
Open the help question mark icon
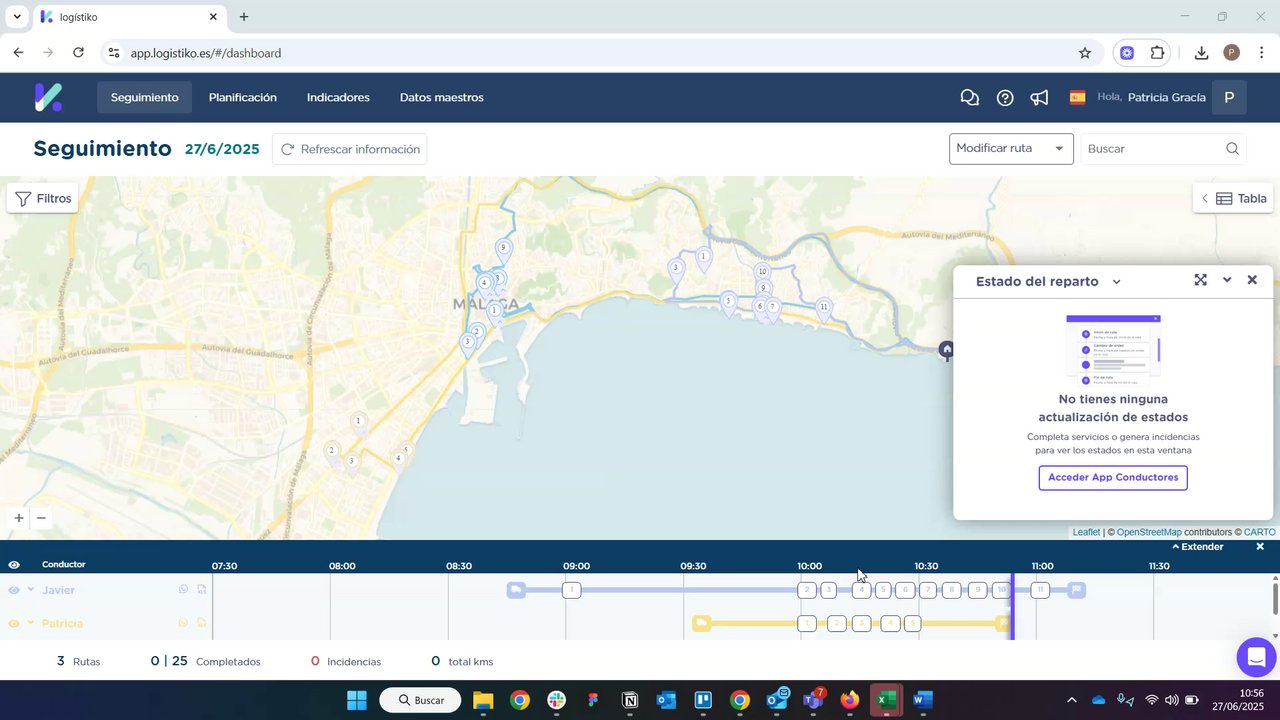tap(1005, 97)
